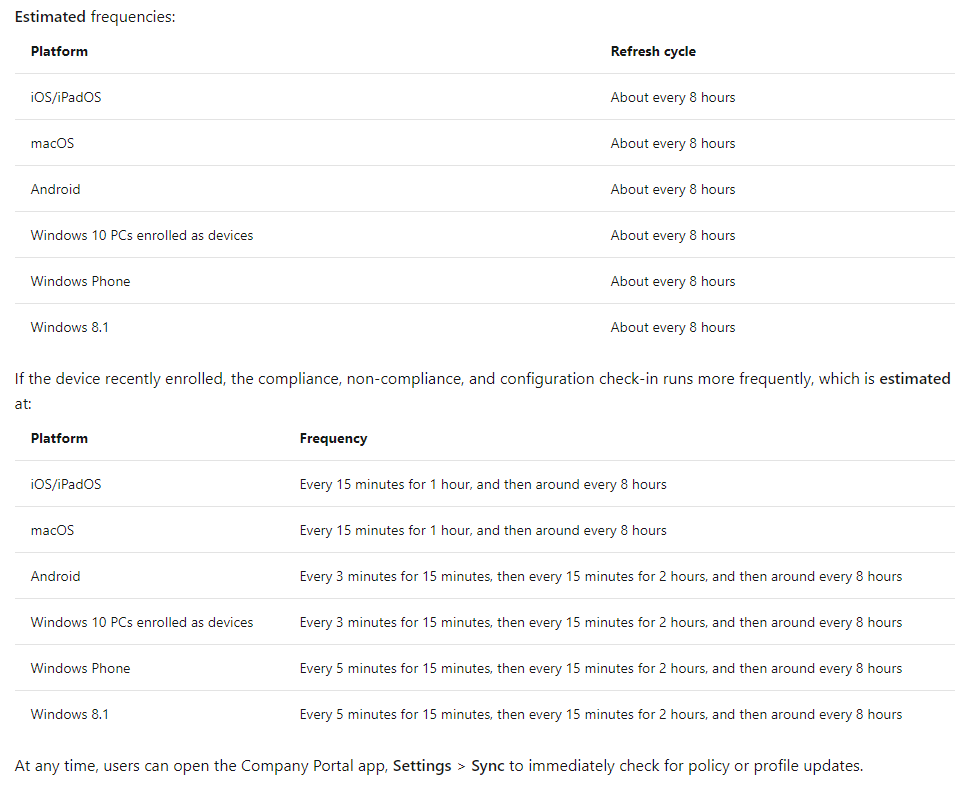
Task: Click iOS/iPadOS 'Every 15 minutes' frequency text
Action: [x=483, y=484]
